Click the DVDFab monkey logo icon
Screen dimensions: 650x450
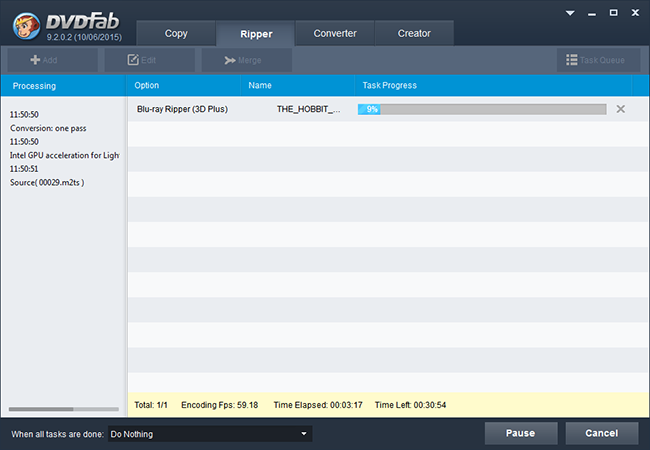pos(27,26)
